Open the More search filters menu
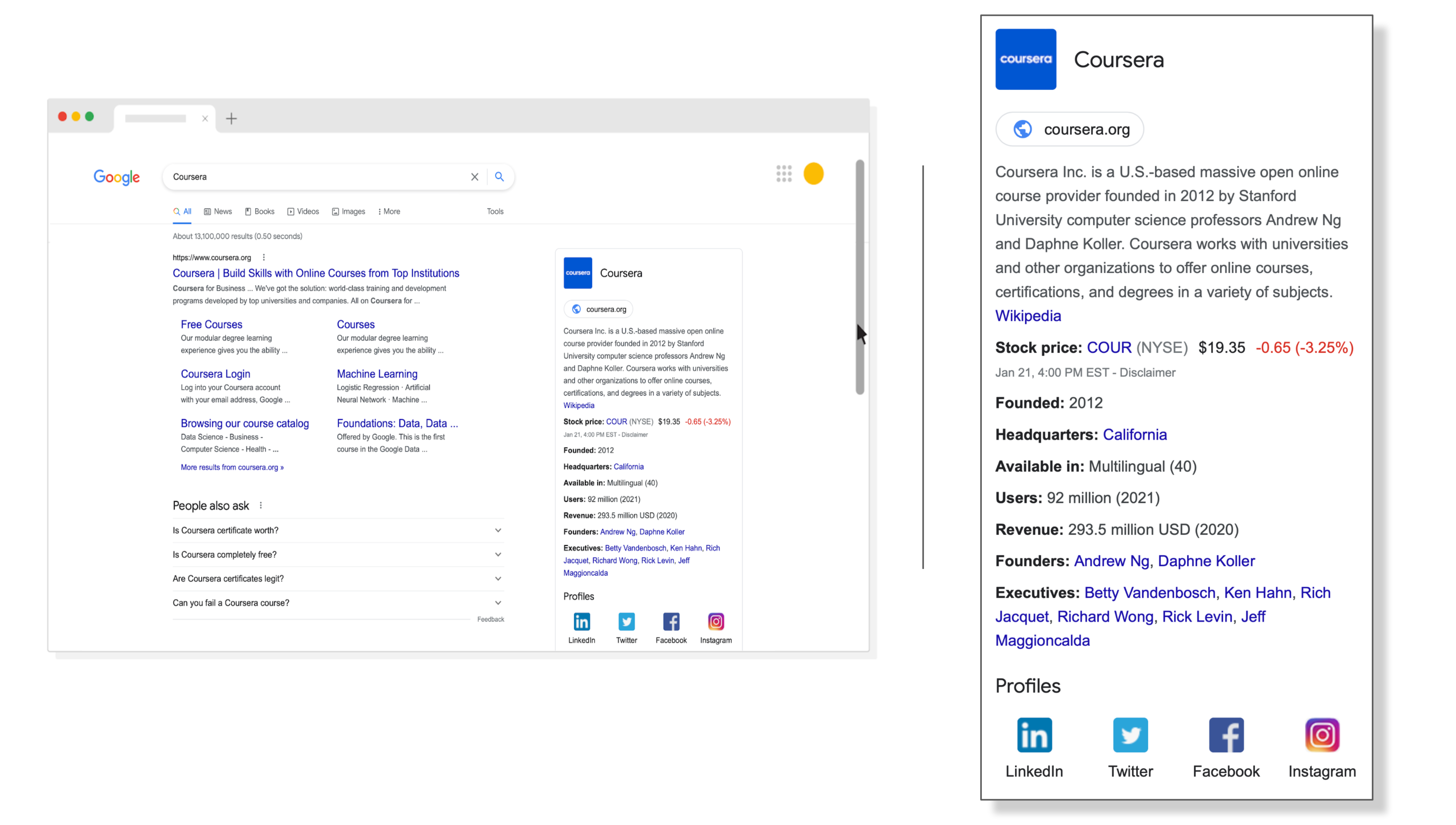1456x825 pixels. coord(389,211)
